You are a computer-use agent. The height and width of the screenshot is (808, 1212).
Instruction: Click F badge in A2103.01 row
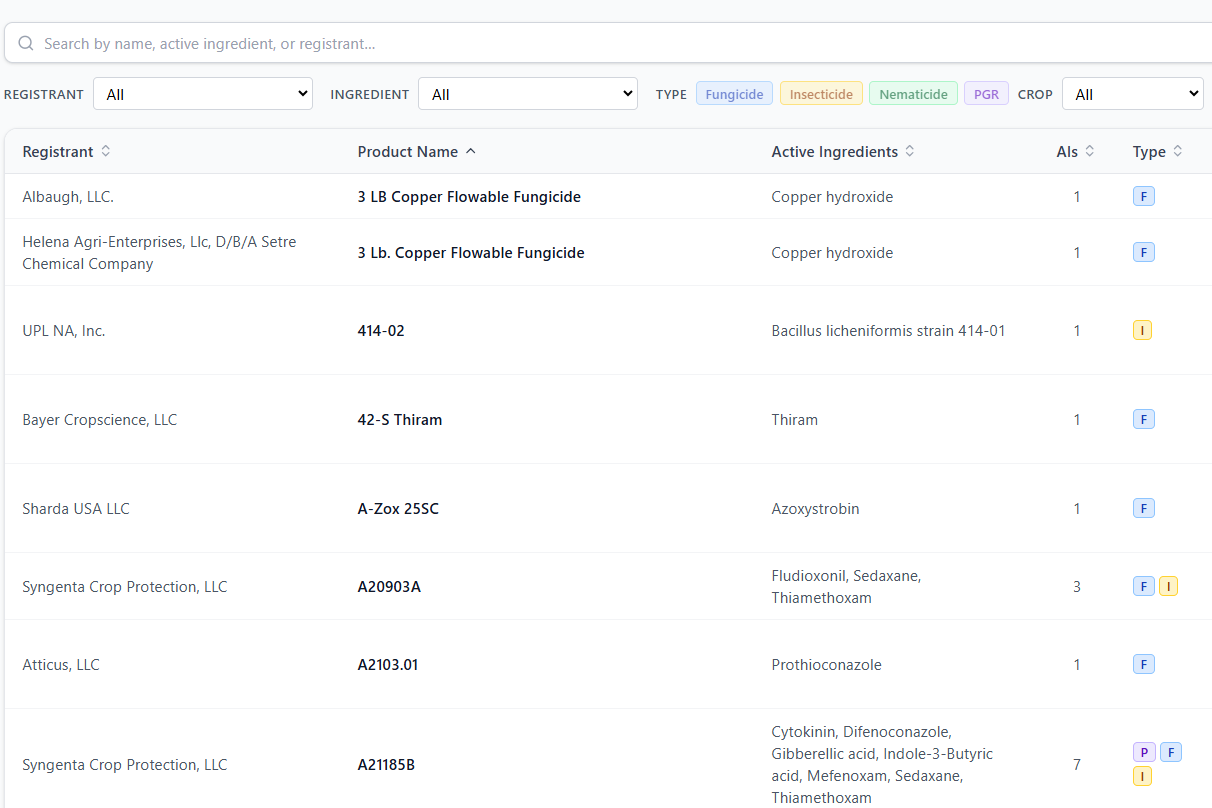point(1144,664)
